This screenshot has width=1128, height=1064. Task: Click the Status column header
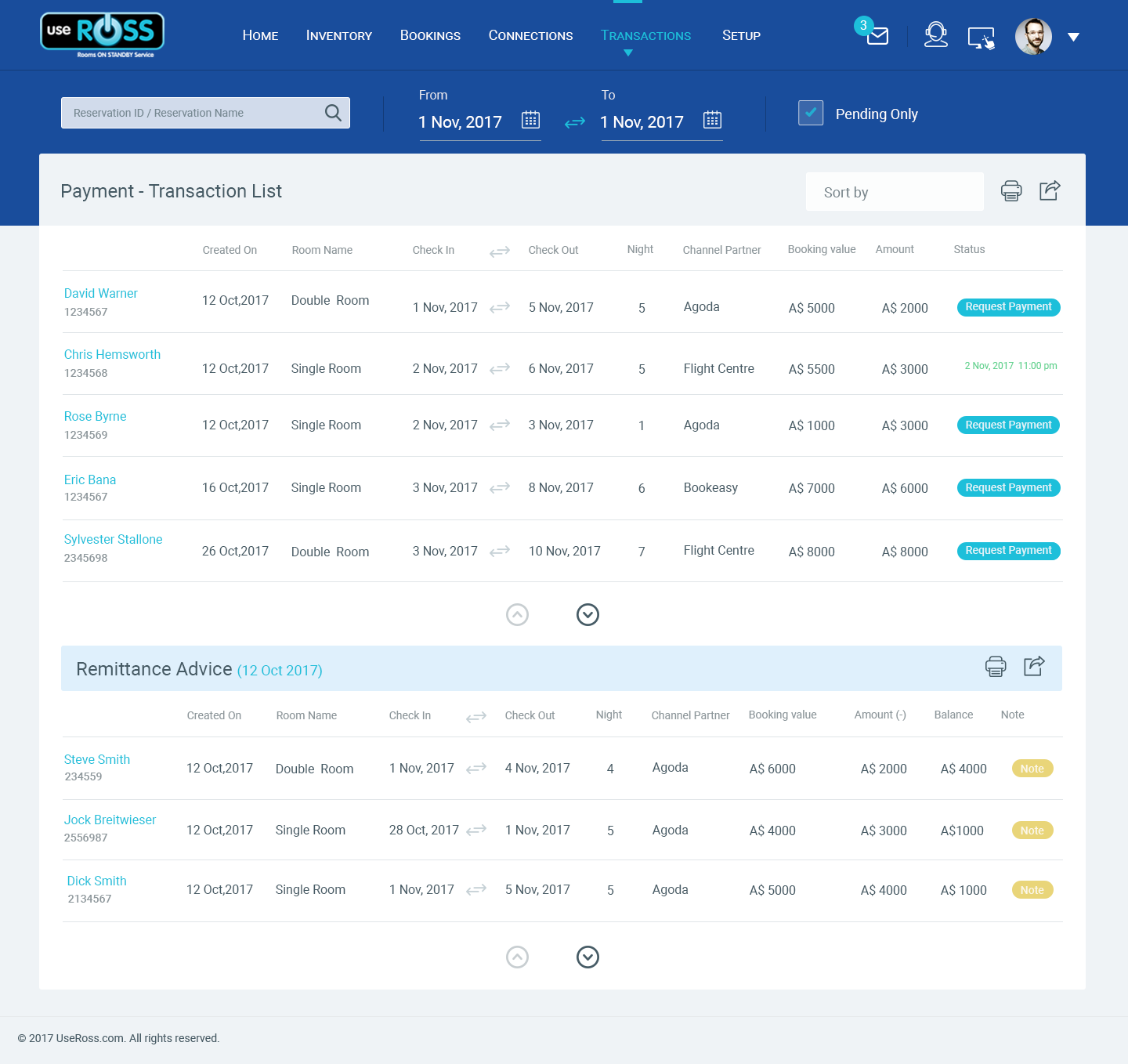tap(969, 249)
